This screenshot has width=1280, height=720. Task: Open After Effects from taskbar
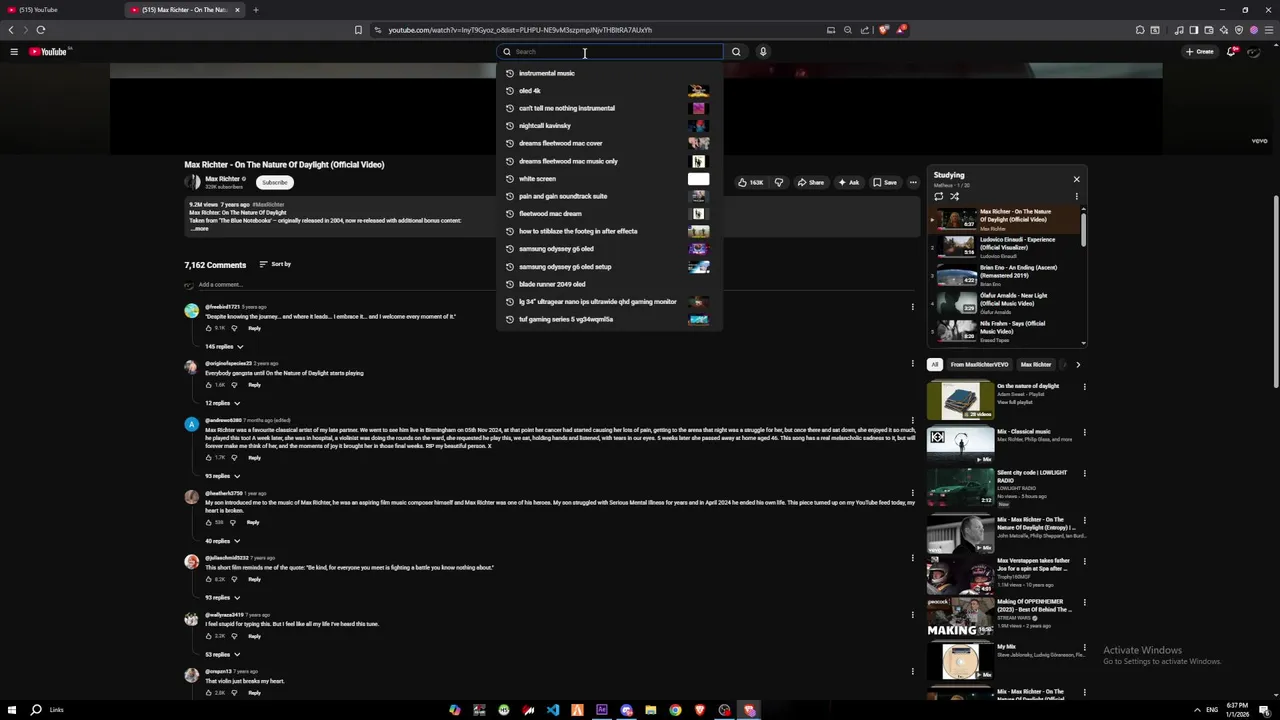click(602, 710)
